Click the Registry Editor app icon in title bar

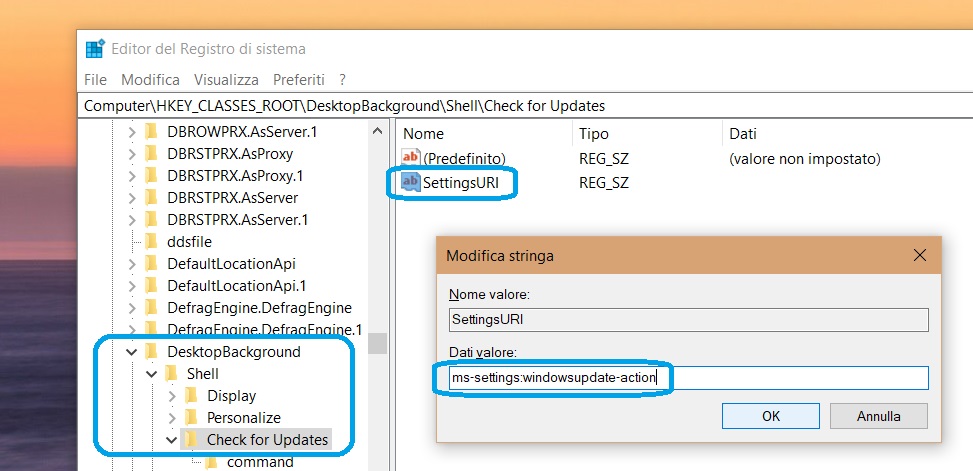(x=96, y=49)
